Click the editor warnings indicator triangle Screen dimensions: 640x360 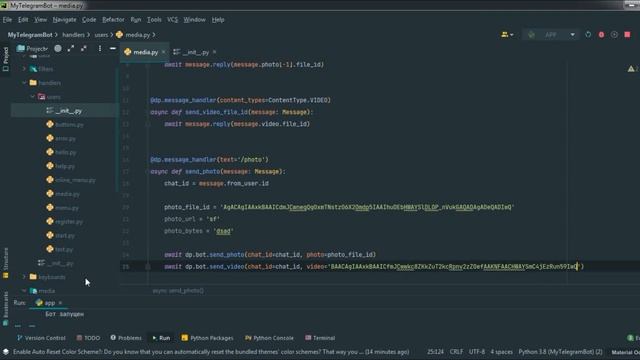[x=631, y=69]
